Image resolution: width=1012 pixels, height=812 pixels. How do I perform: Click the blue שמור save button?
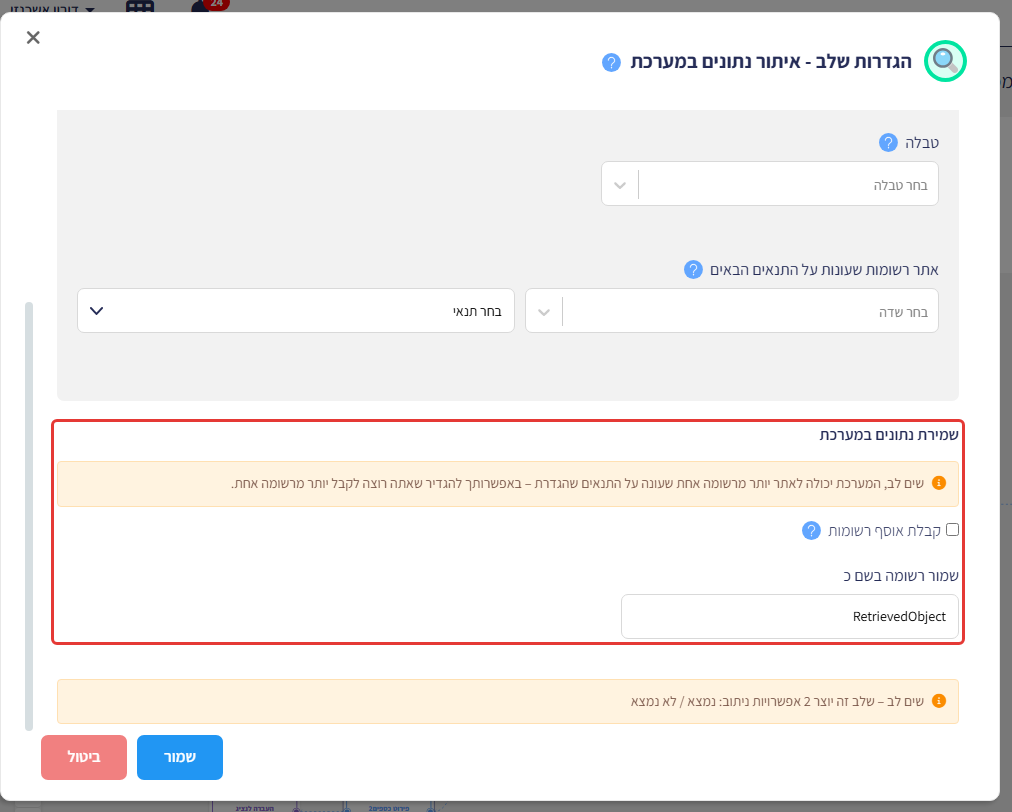(180, 757)
